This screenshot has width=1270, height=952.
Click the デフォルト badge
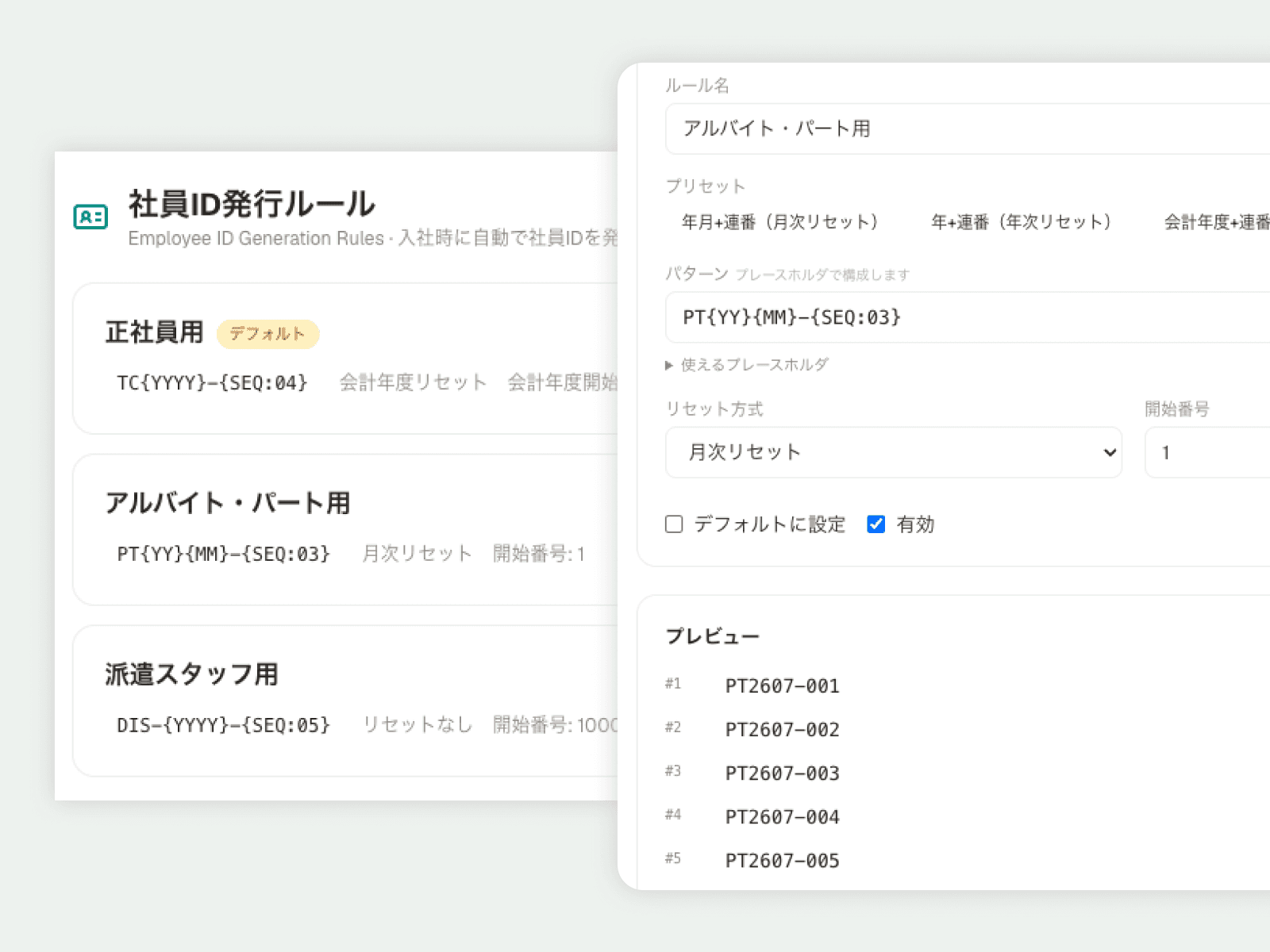pos(267,334)
